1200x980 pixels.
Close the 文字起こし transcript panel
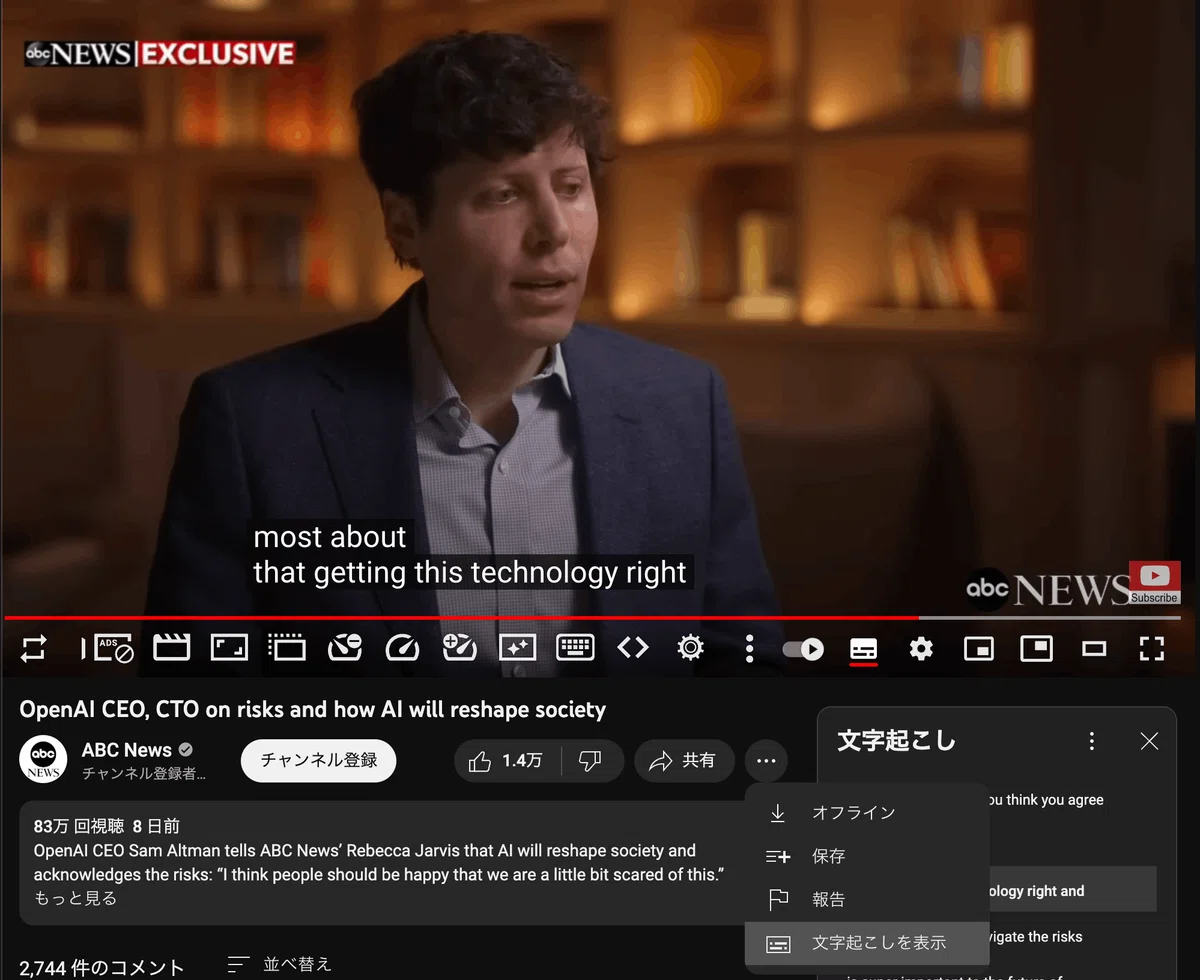pyautogui.click(x=1149, y=741)
